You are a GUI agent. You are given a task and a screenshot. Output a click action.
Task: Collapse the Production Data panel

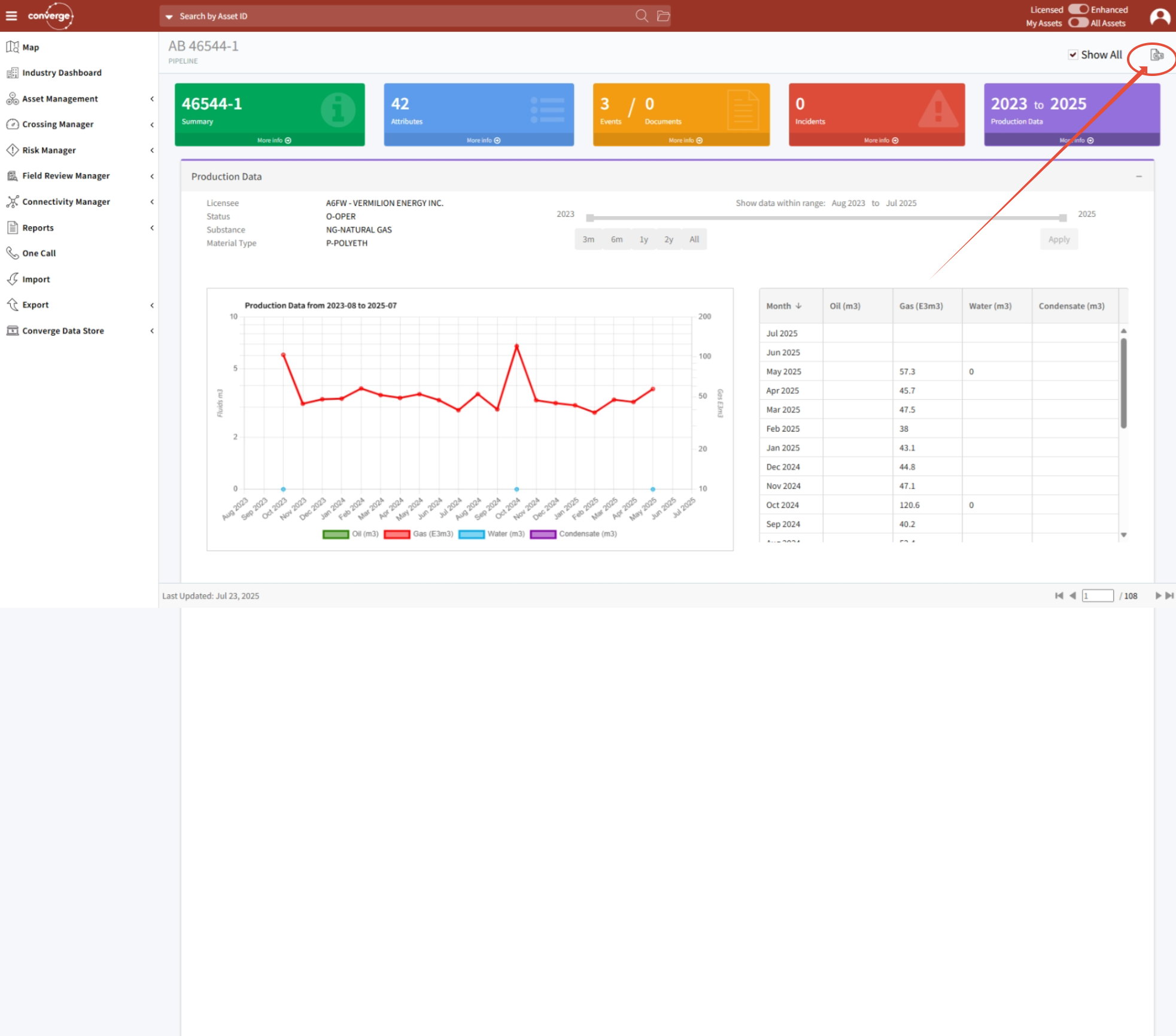click(1138, 177)
